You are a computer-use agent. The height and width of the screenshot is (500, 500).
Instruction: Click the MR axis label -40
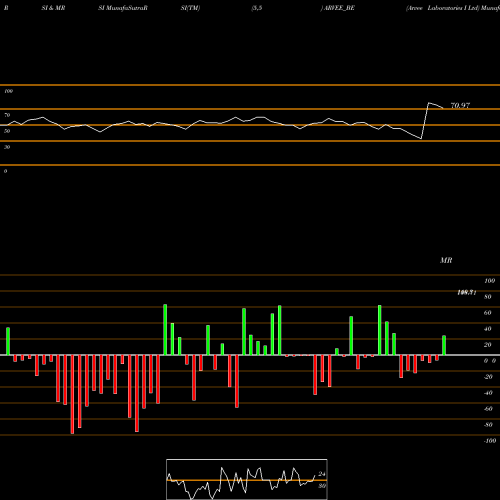pyautogui.click(x=488, y=393)
